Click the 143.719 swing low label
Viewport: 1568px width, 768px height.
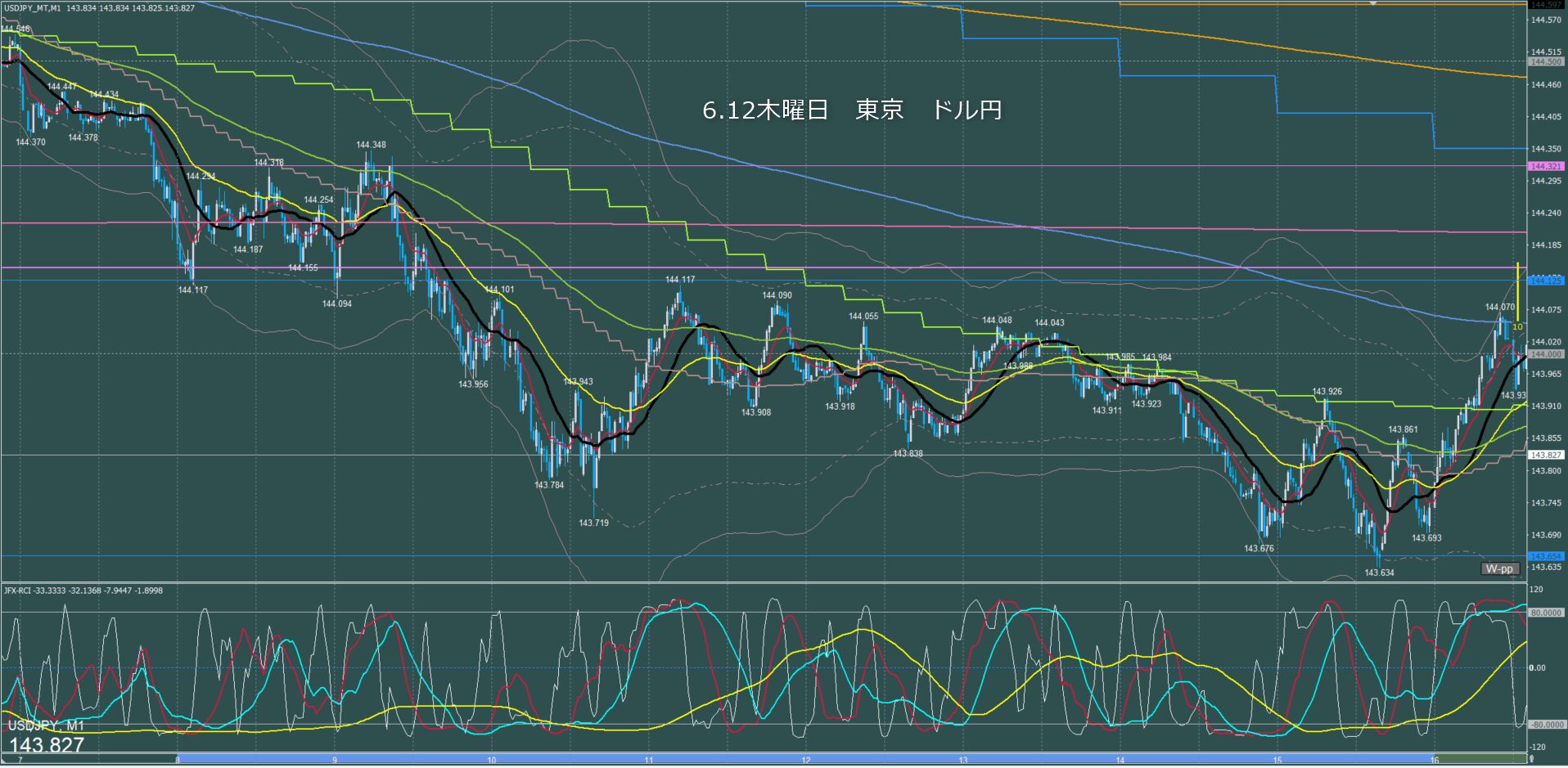click(x=593, y=523)
